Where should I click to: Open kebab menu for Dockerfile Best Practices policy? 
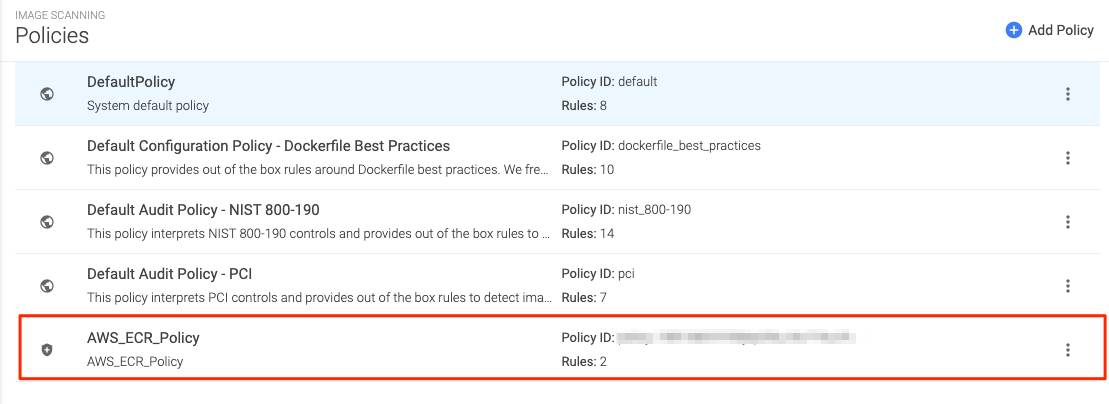pyautogui.click(x=1068, y=158)
